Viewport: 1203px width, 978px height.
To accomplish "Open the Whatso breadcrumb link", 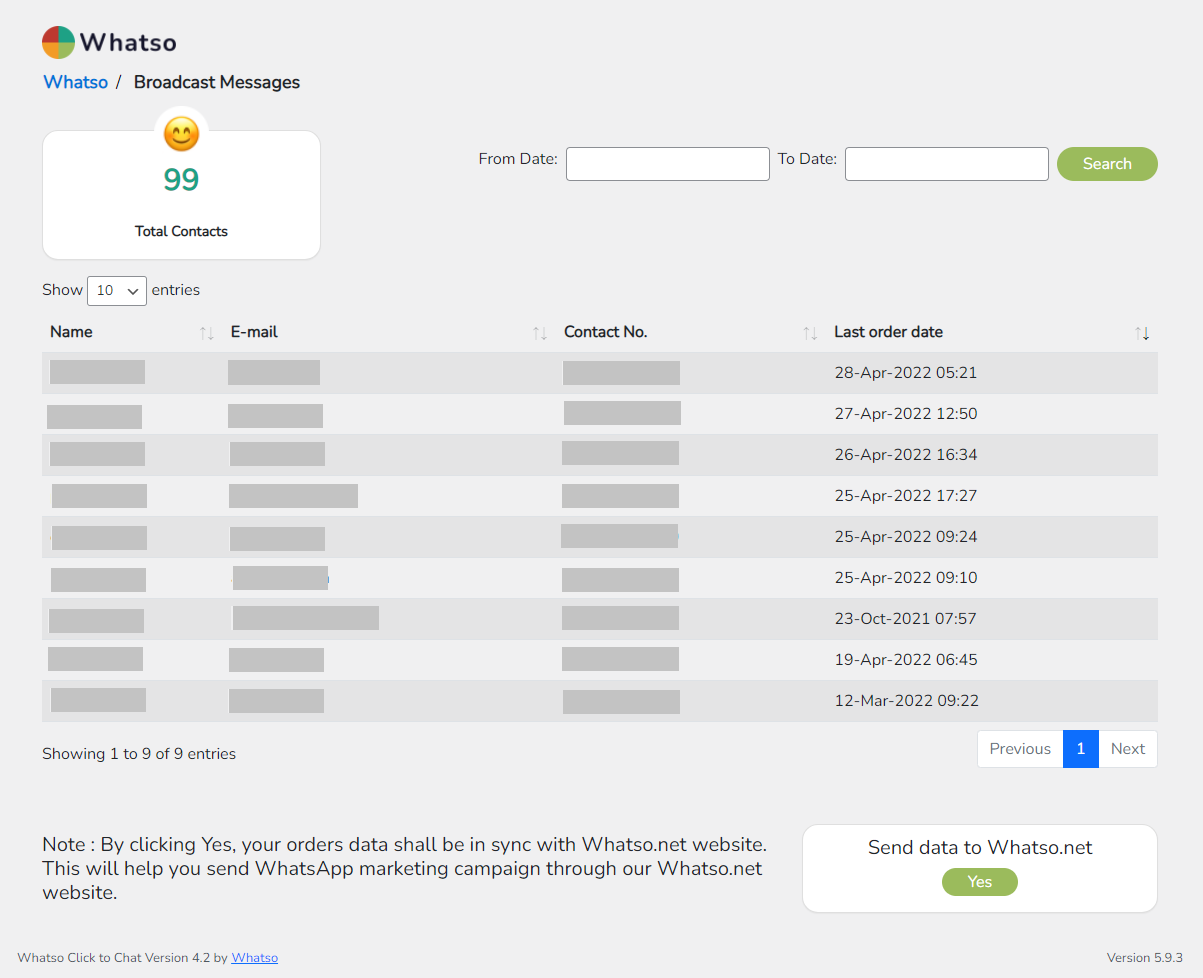I will click(x=76, y=82).
